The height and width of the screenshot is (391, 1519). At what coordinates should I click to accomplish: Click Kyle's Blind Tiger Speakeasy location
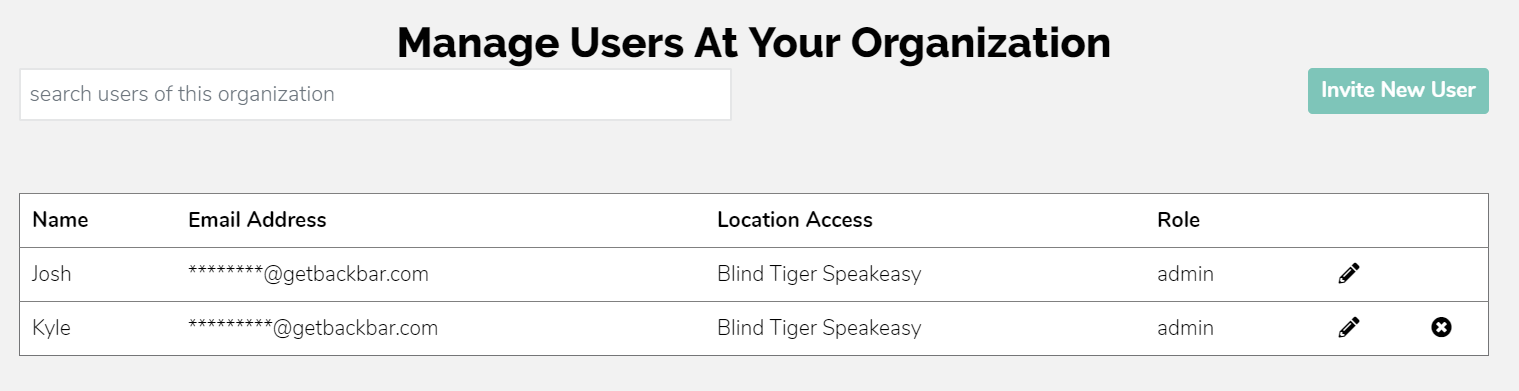point(819,327)
